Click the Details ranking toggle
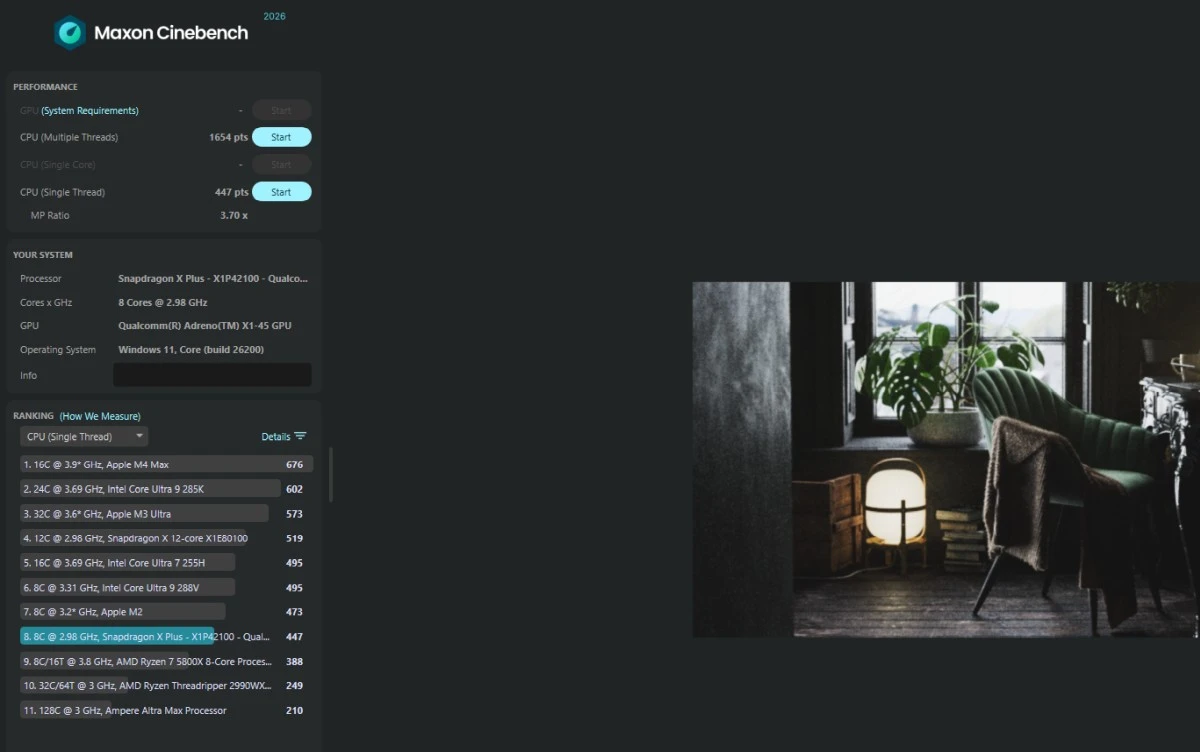 point(275,436)
